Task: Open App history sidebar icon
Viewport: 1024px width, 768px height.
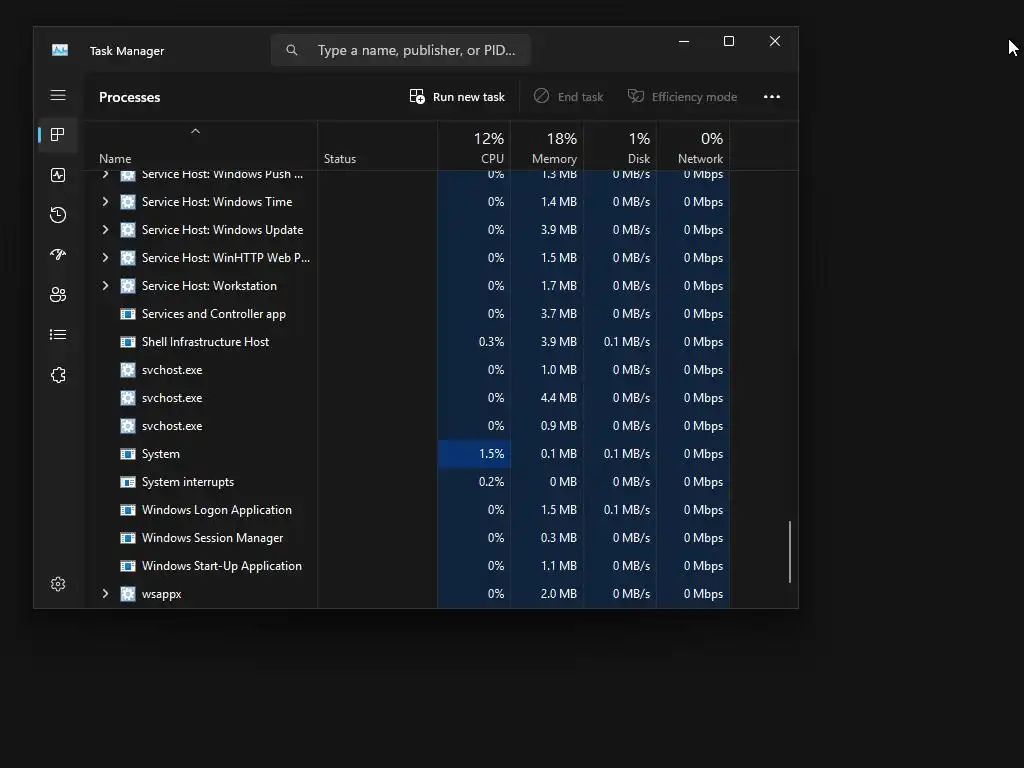Action: pyautogui.click(x=58, y=215)
